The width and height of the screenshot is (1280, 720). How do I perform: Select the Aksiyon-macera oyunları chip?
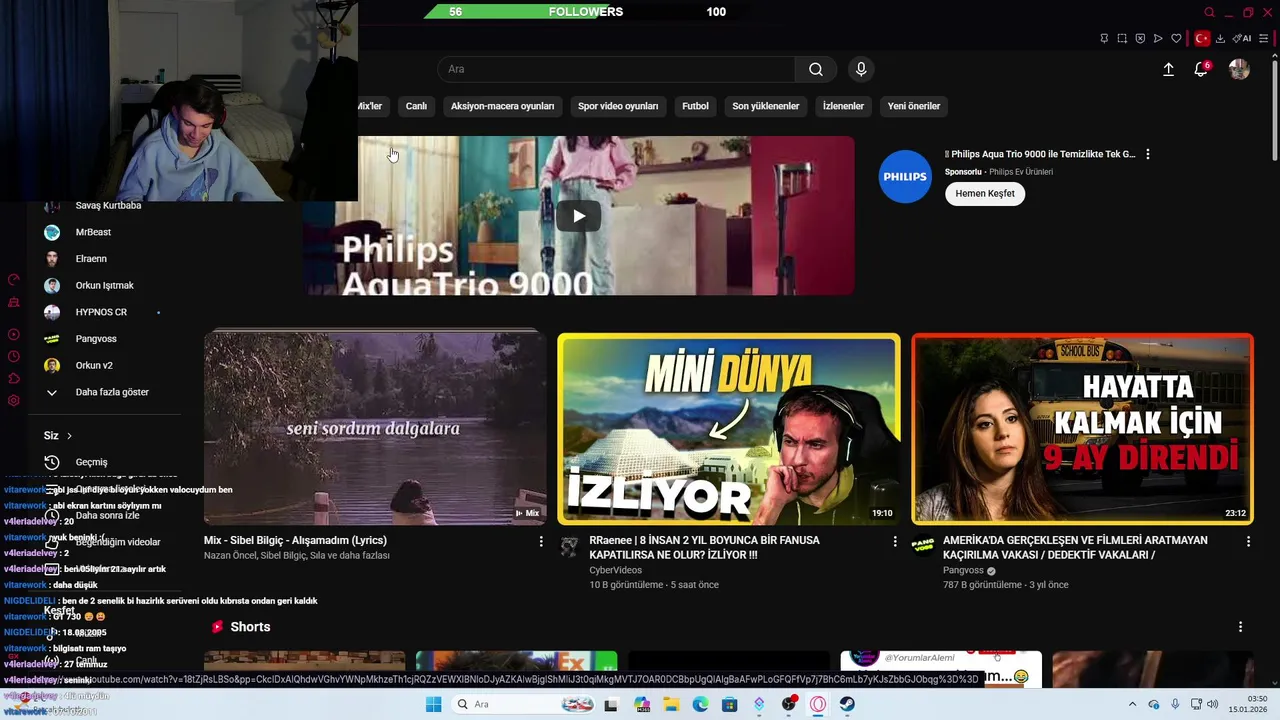click(x=502, y=106)
